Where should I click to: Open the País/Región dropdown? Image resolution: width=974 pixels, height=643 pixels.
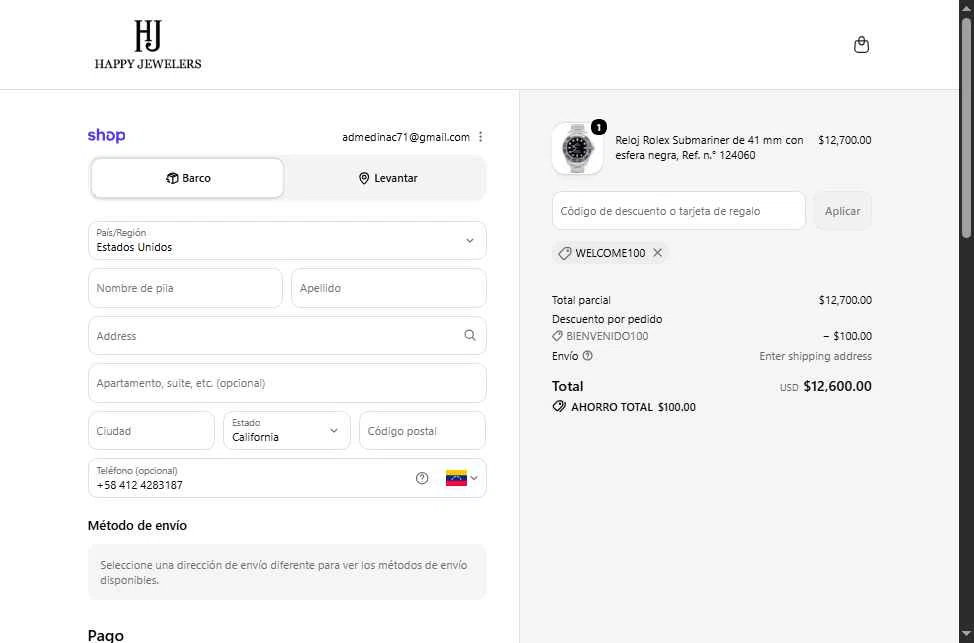click(287, 240)
